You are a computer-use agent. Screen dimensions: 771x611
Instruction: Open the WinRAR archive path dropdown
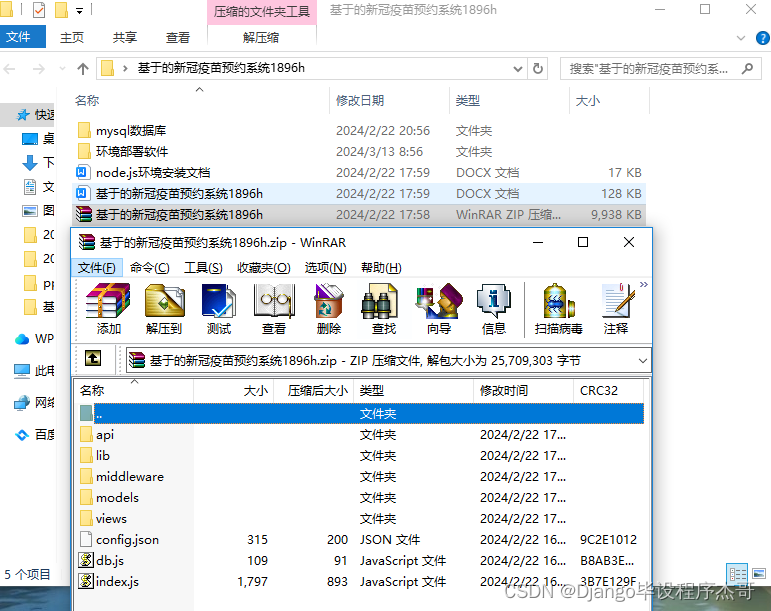(642, 361)
